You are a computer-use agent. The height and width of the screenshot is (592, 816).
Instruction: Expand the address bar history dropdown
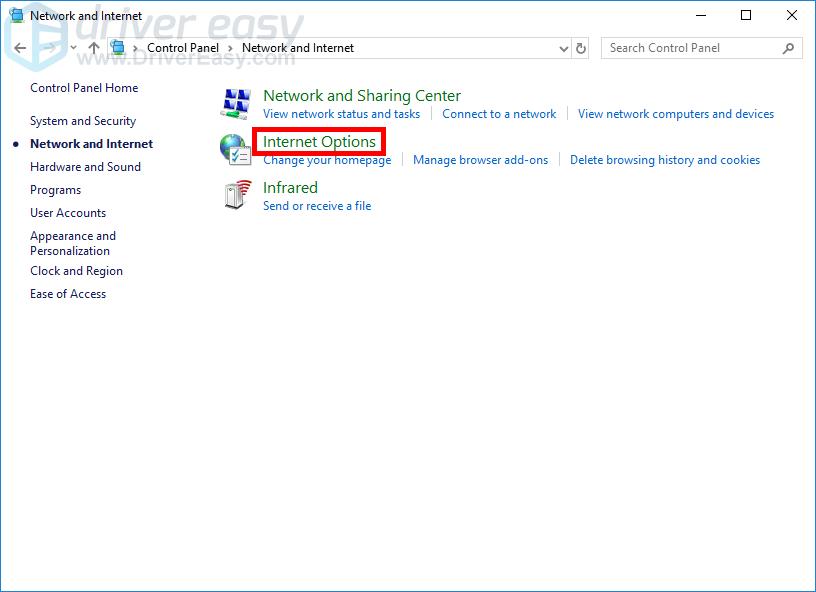point(563,48)
